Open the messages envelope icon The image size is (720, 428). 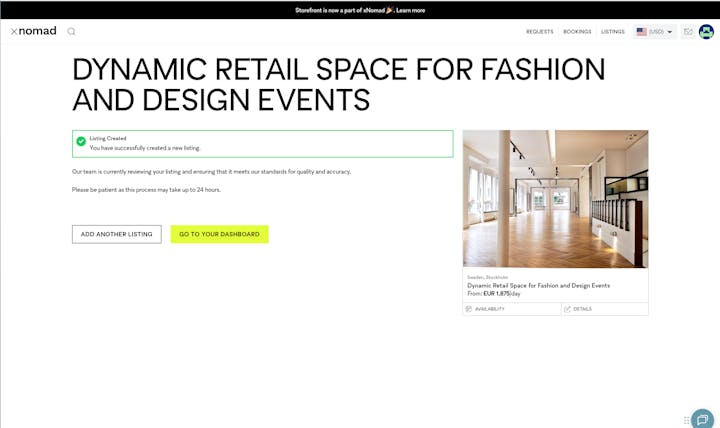tap(688, 32)
